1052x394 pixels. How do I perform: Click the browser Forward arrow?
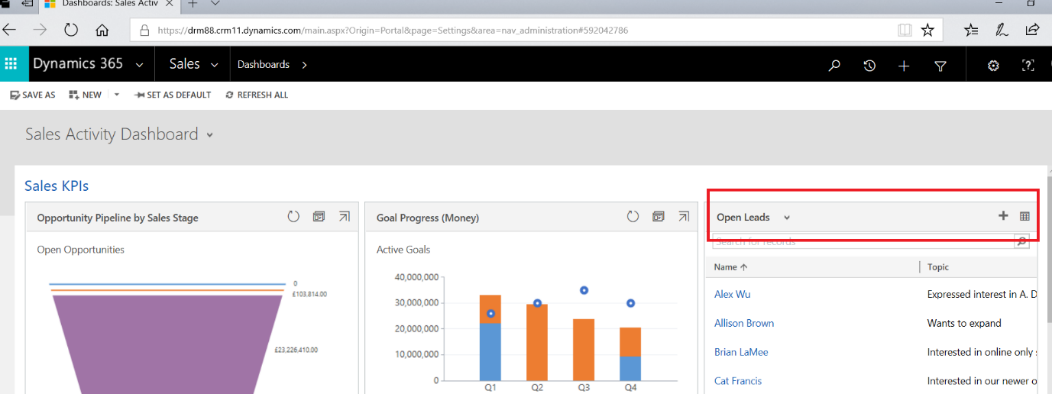click(x=40, y=30)
